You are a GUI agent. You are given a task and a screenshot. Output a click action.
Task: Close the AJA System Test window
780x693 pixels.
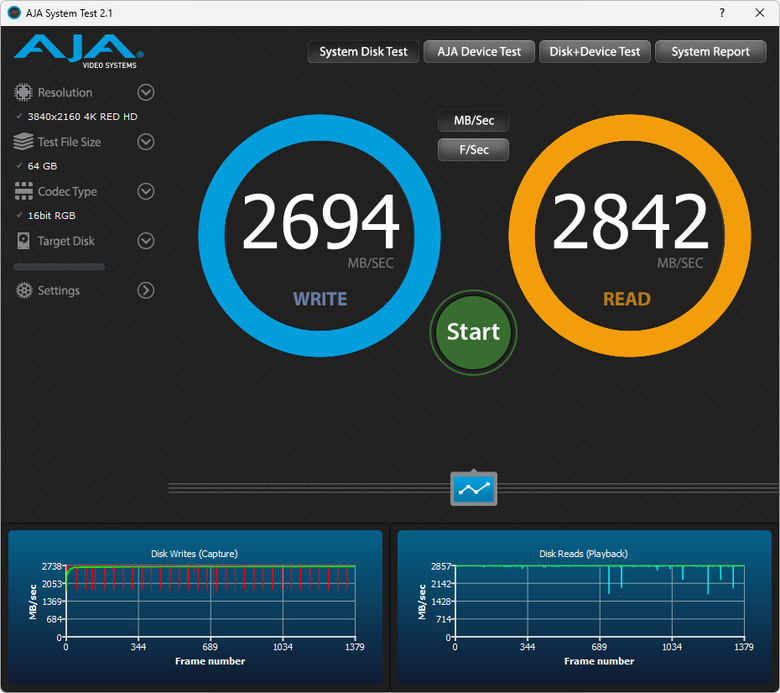[x=760, y=13]
